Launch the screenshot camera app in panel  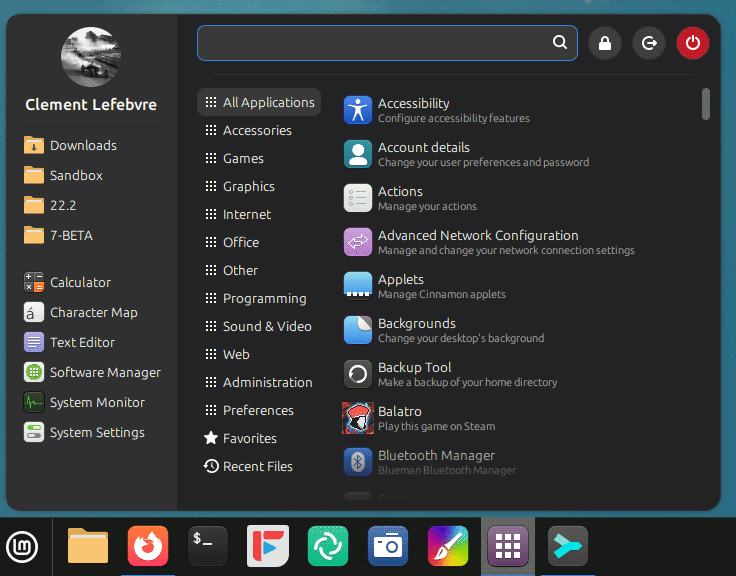[388, 546]
